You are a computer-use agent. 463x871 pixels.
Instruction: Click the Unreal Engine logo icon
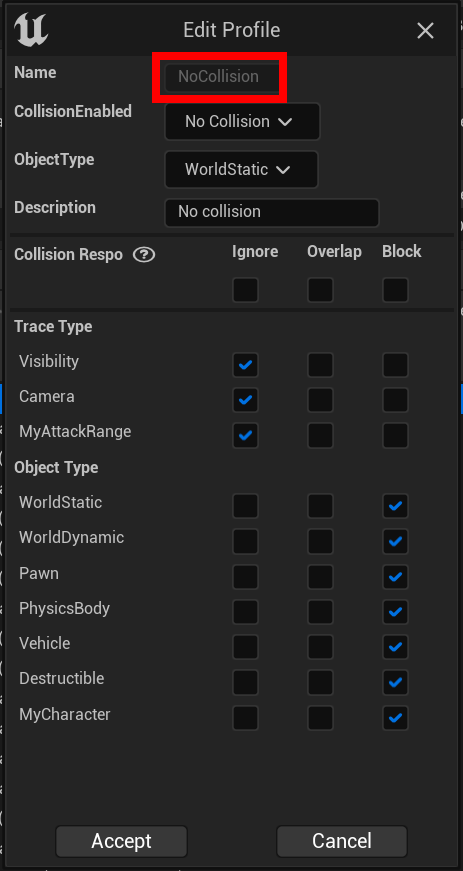[31, 29]
